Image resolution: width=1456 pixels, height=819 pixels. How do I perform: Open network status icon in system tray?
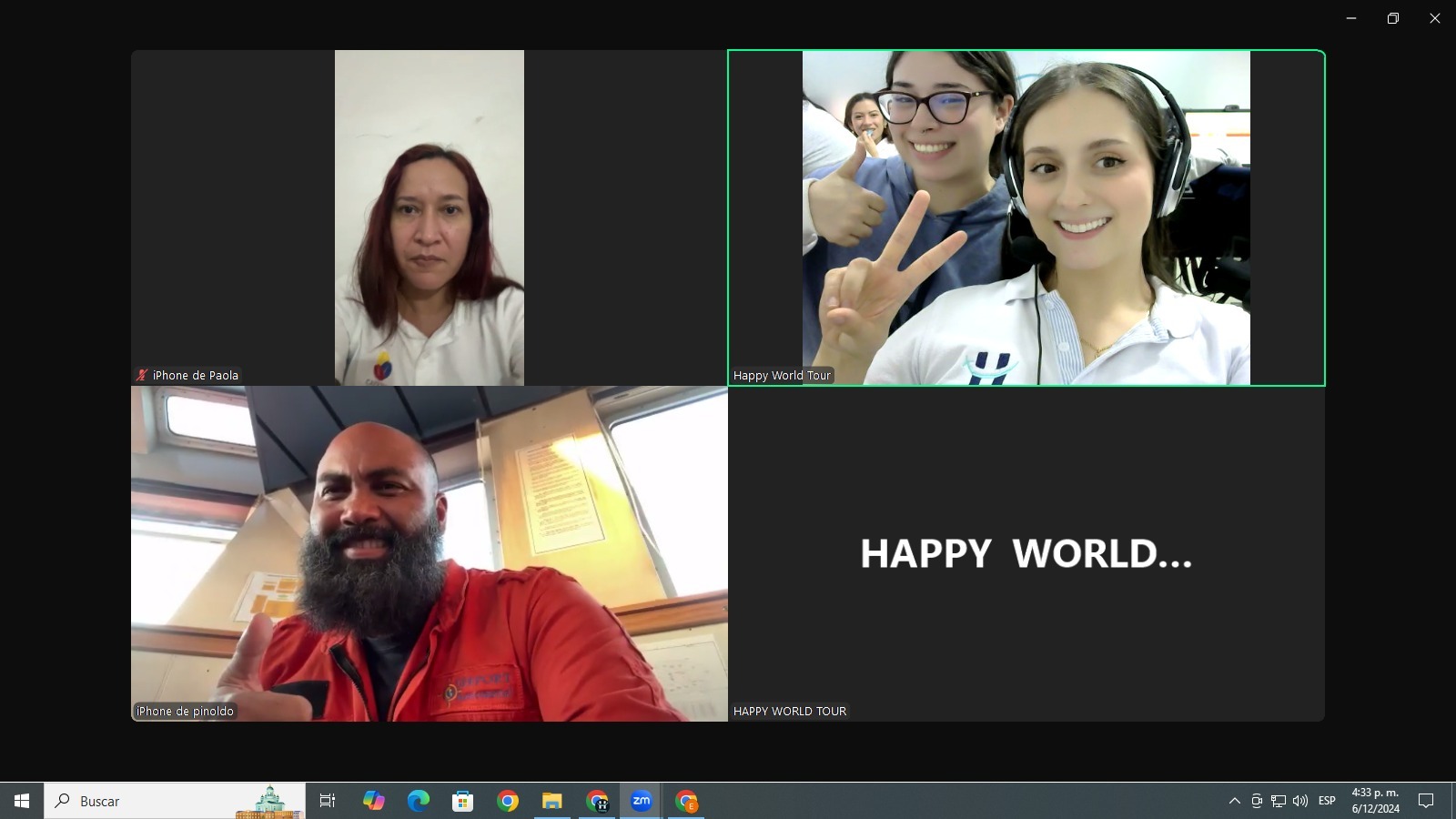click(1279, 801)
